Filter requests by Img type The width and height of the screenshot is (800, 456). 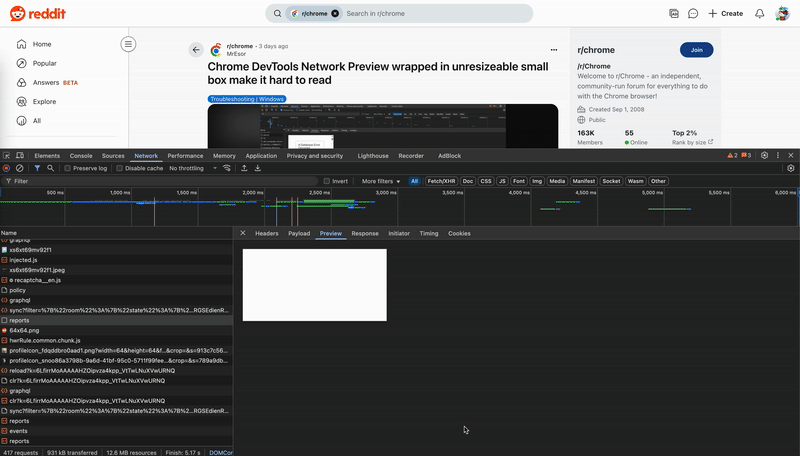pyautogui.click(x=537, y=181)
